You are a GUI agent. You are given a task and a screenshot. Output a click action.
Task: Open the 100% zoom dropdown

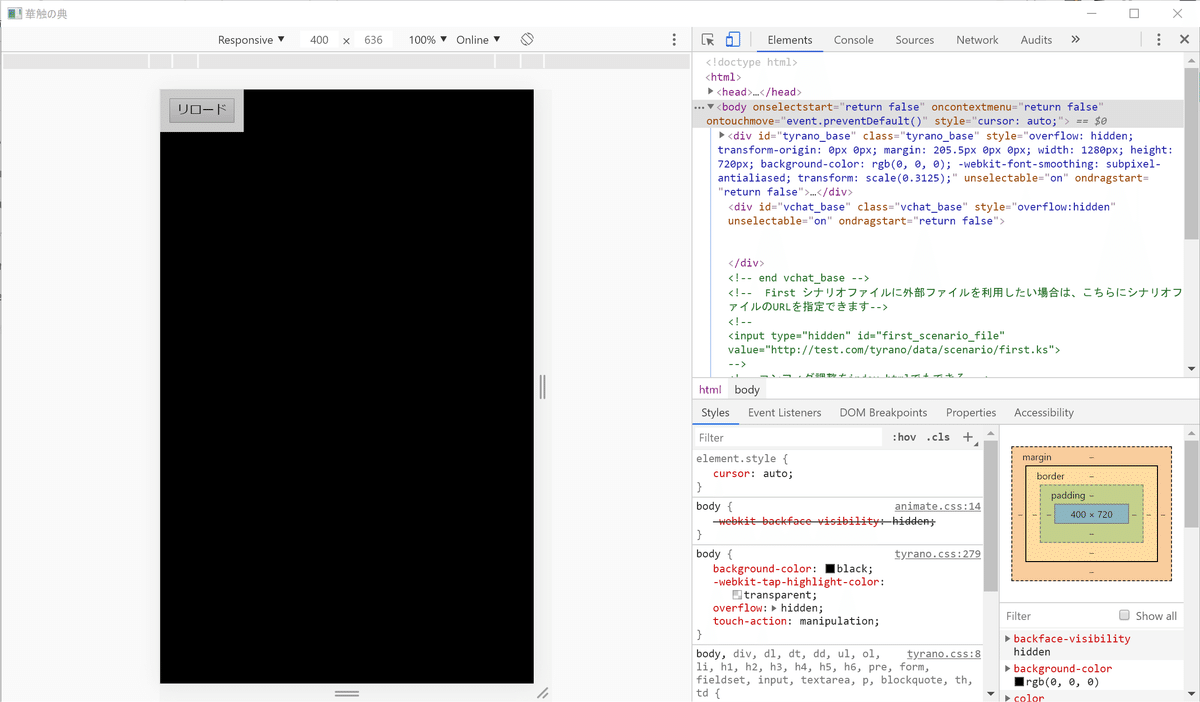point(428,40)
